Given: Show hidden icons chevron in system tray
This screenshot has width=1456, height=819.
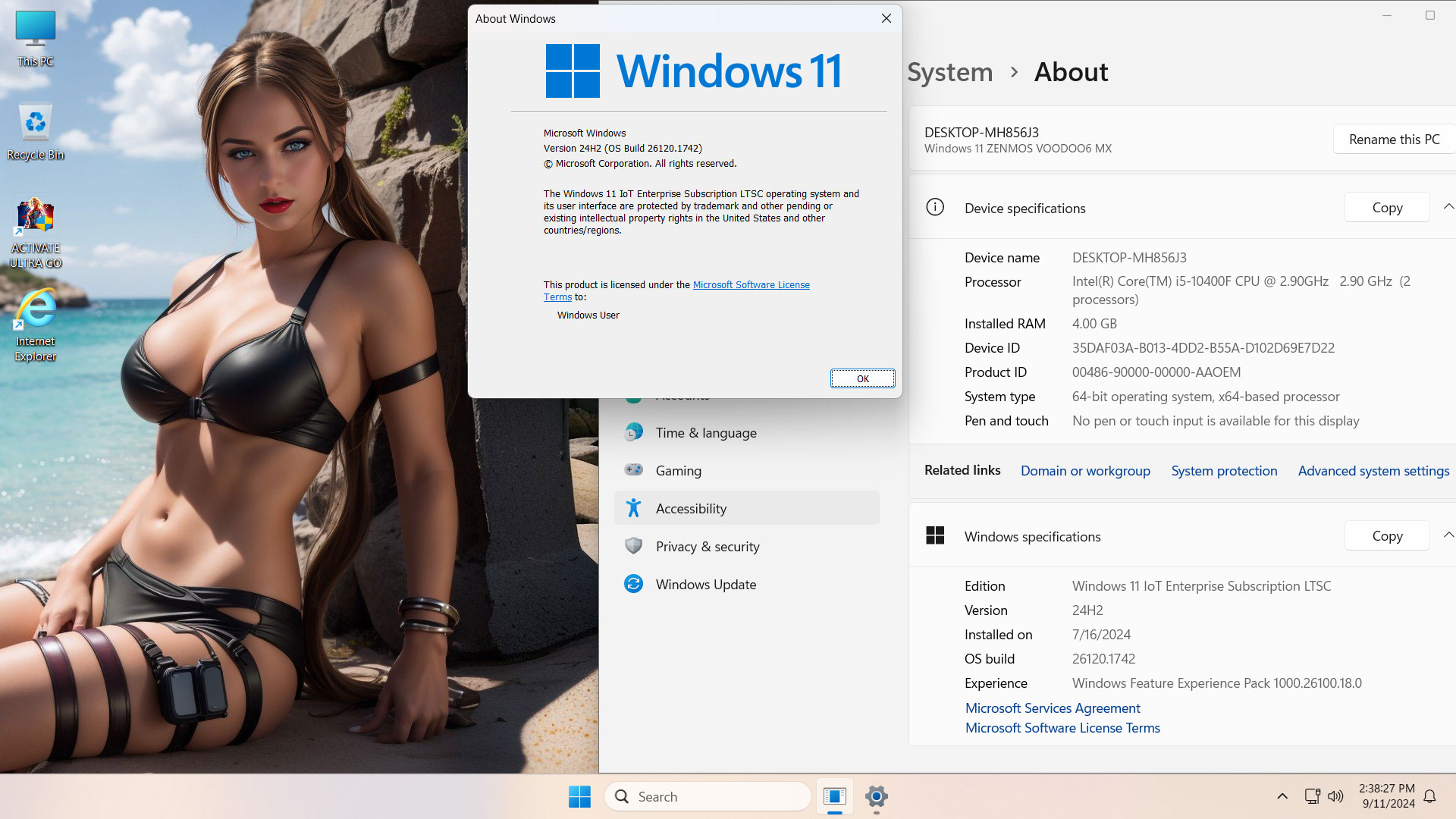Looking at the screenshot, I should click(x=1282, y=796).
